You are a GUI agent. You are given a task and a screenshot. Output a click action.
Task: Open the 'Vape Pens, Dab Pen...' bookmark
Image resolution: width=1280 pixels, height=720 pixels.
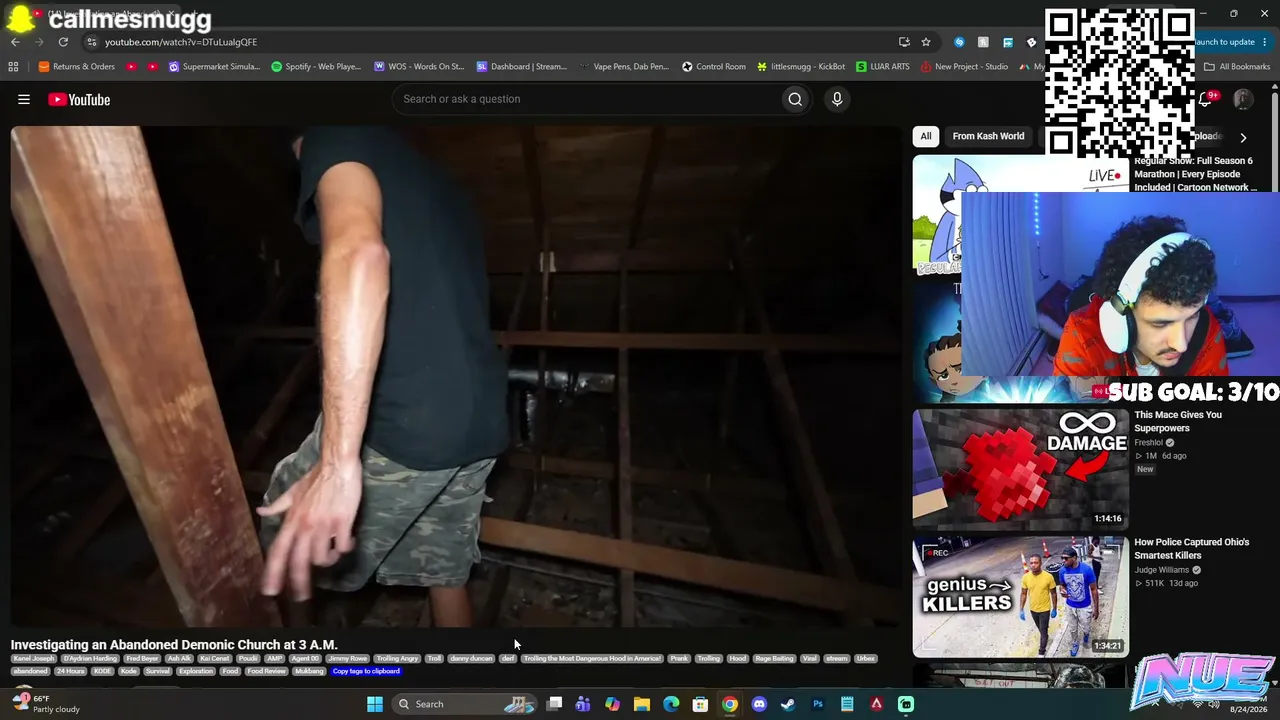[624, 67]
